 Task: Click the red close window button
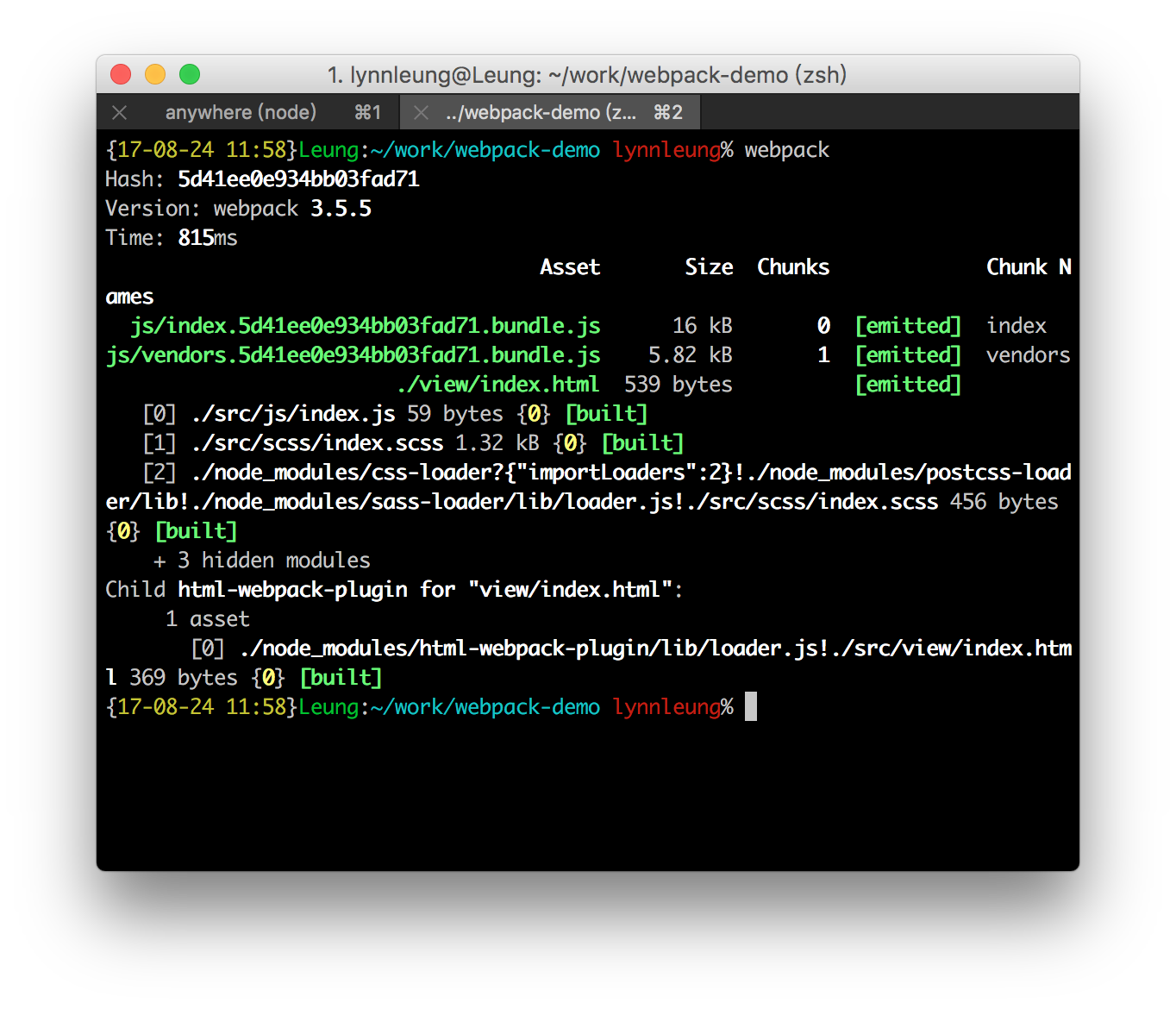[121, 75]
